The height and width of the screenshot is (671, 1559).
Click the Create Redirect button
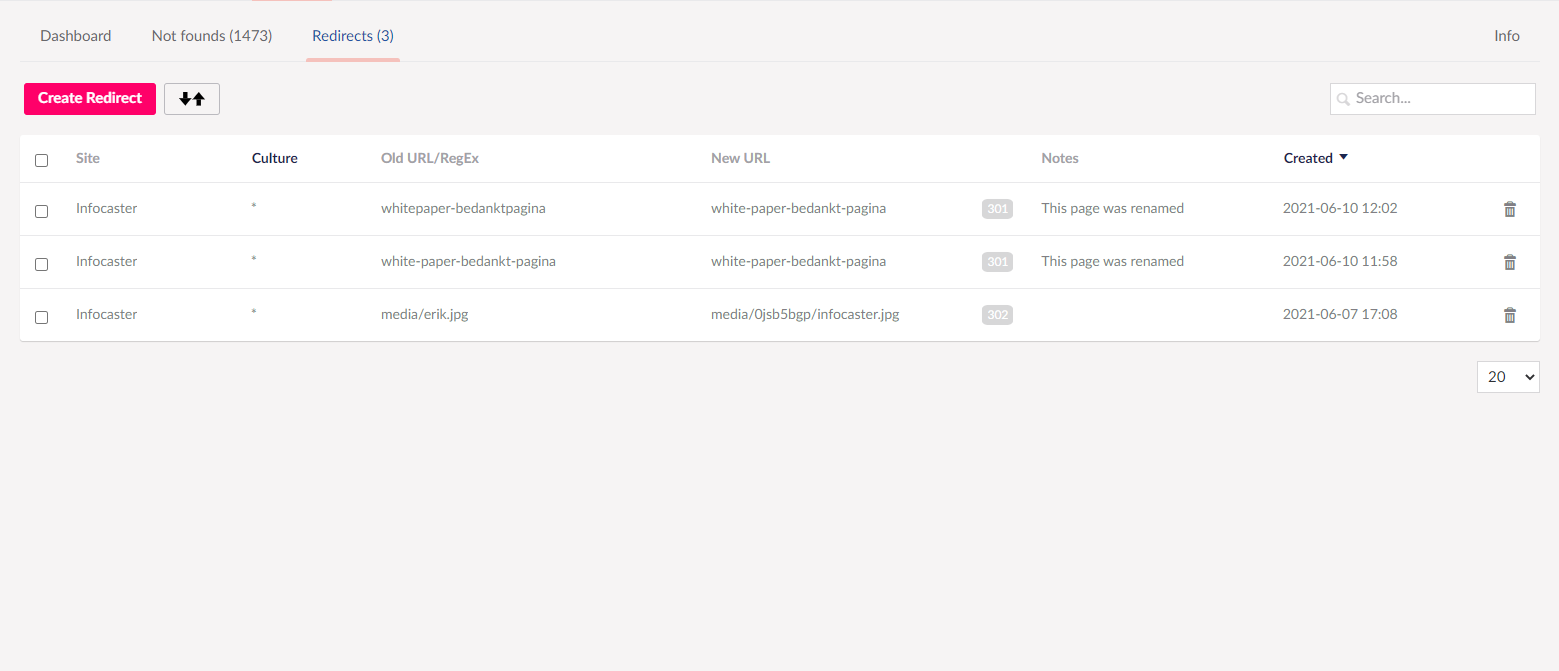[x=90, y=99]
